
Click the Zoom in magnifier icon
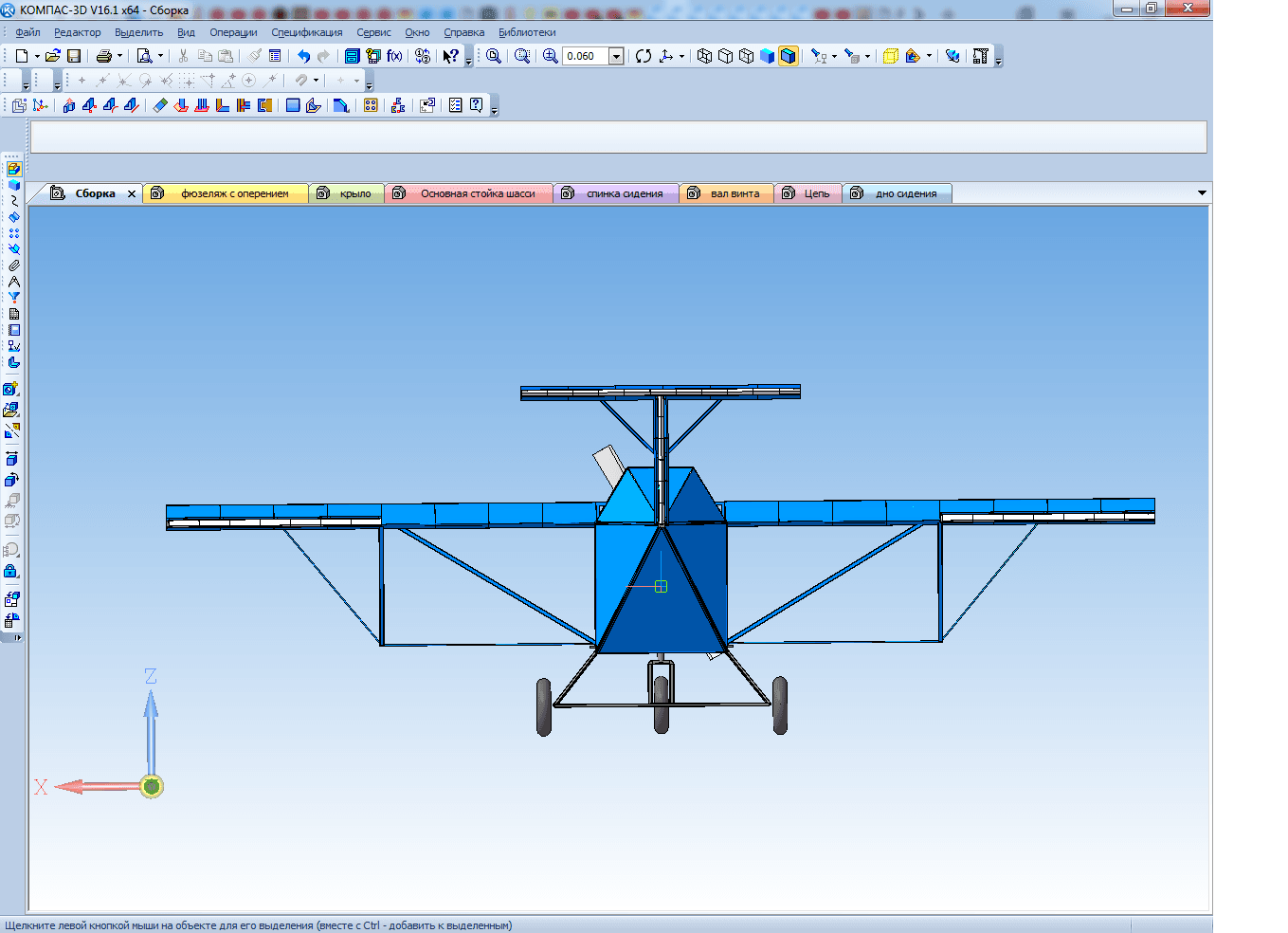tap(550, 56)
